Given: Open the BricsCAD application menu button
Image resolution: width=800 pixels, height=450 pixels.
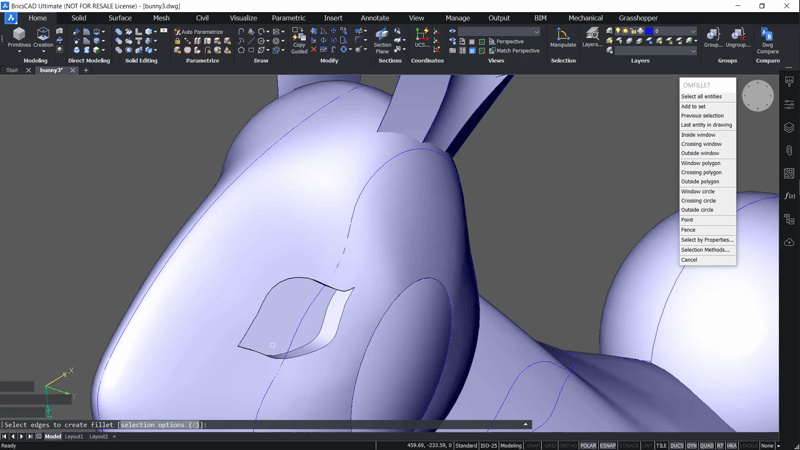Looking at the screenshot, I should click(x=11, y=18).
